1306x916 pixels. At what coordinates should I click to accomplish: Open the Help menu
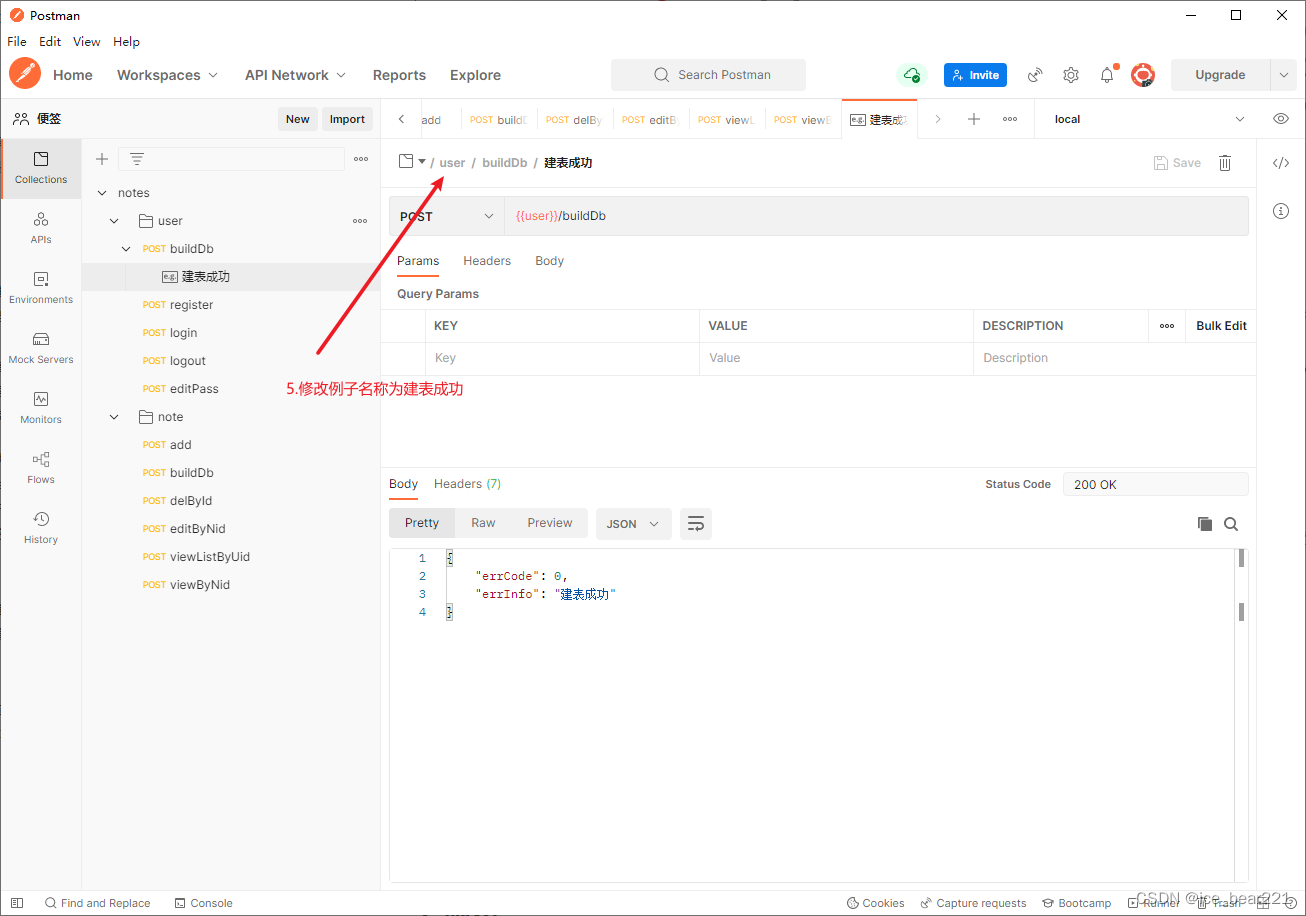pos(126,42)
